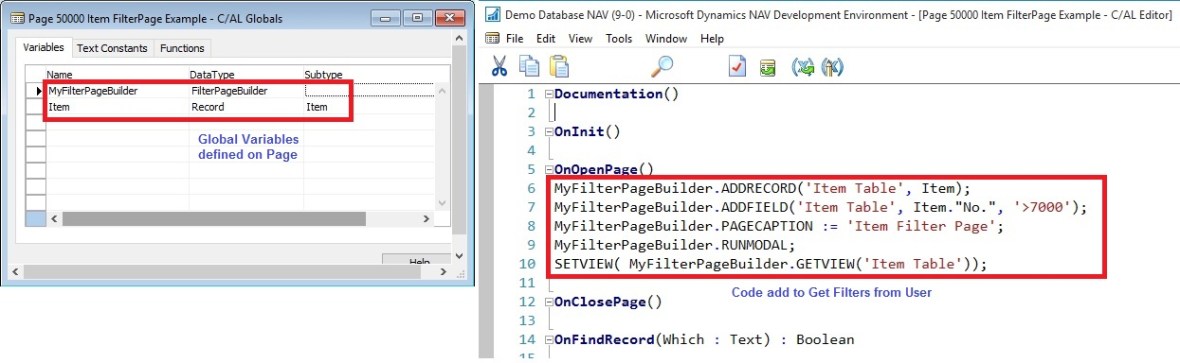The width and height of the screenshot is (1180, 363).
Task: Click the compile check-mark document icon
Action: [x=738, y=67]
